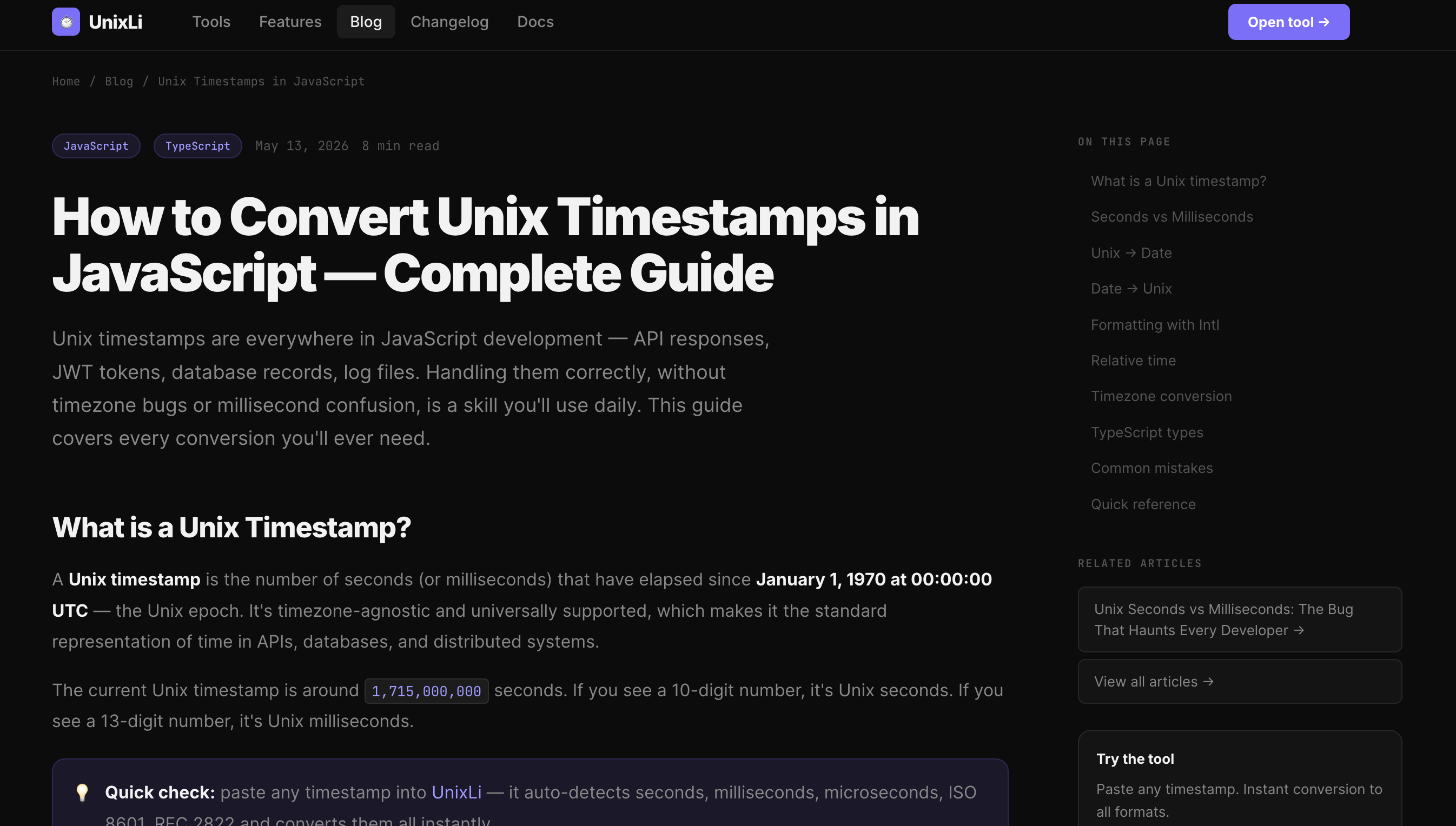Go to Home breadcrumb
The height and width of the screenshot is (826, 1456).
(66, 81)
